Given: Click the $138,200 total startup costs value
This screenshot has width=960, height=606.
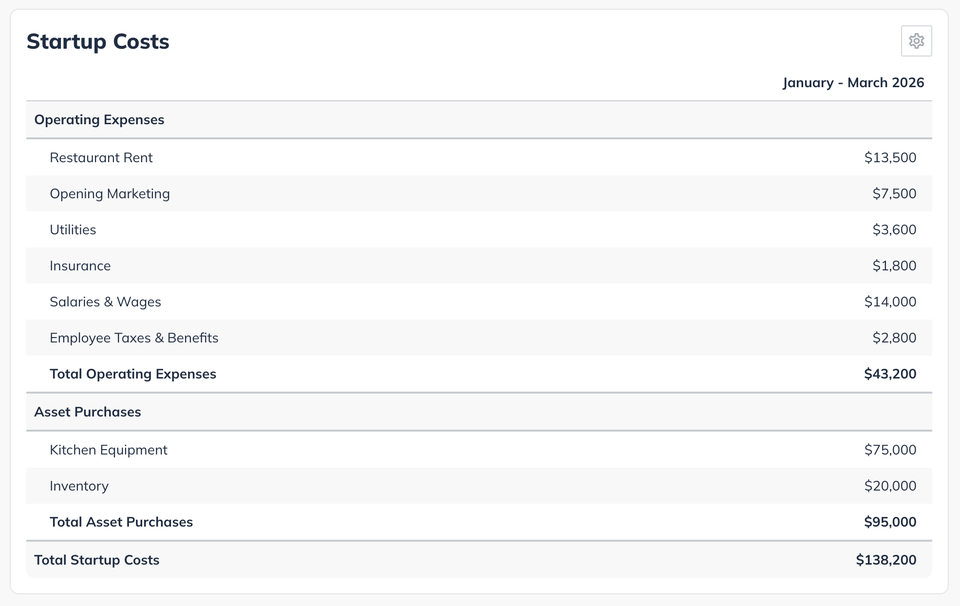Looking at the screenshot, I should (886, 560).
